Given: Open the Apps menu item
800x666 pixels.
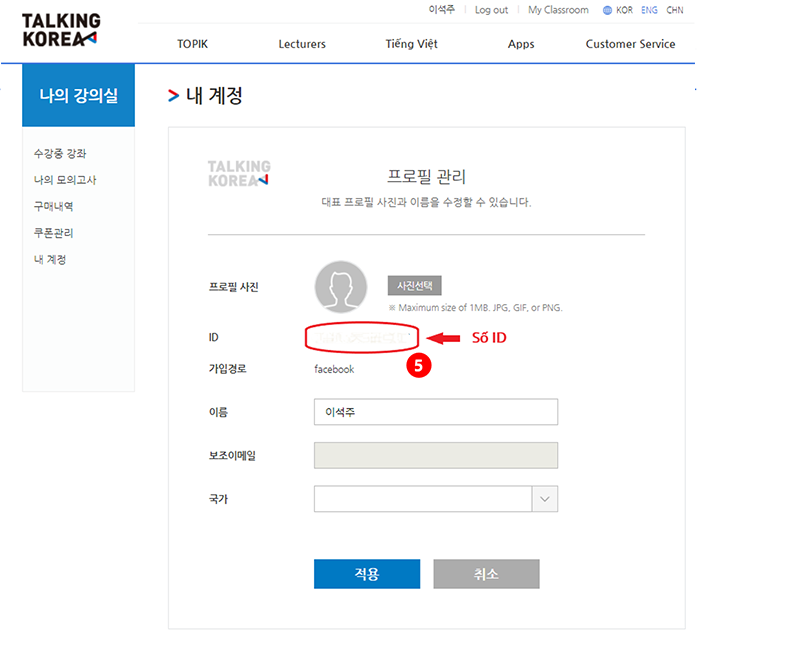Looking at the screenshot, I should (521, 44).
